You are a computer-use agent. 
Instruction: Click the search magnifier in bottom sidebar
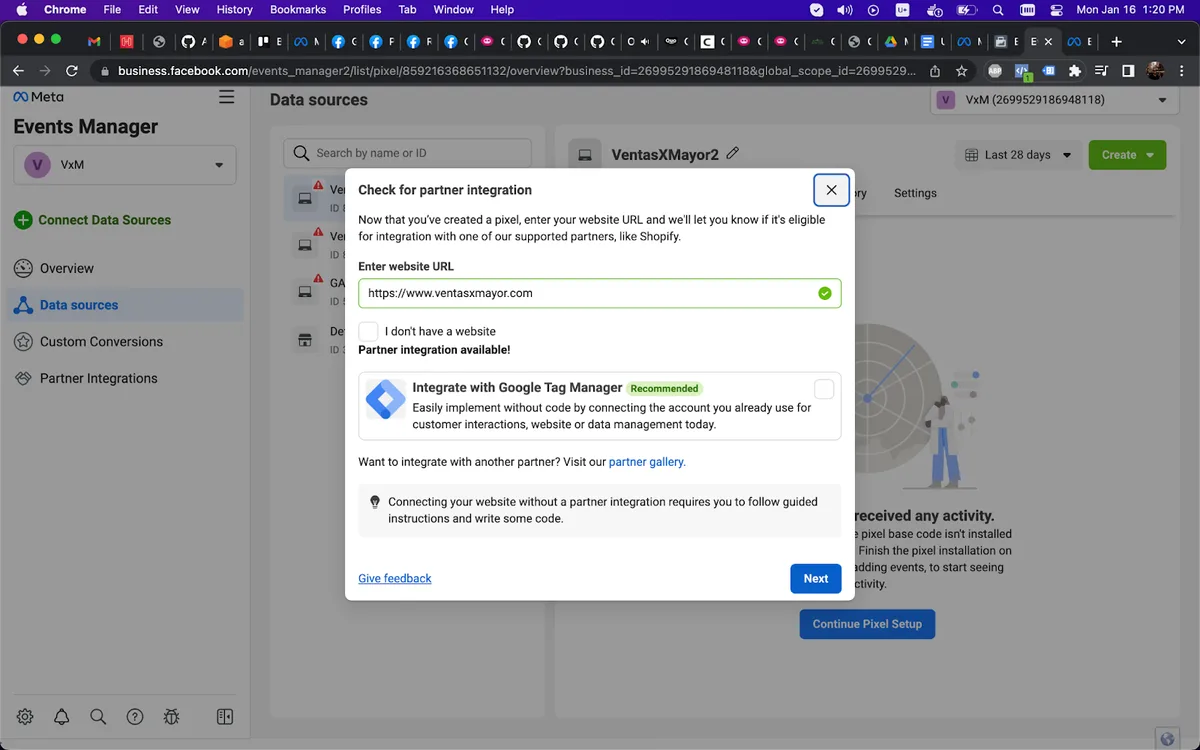click(x=98, y=716)
